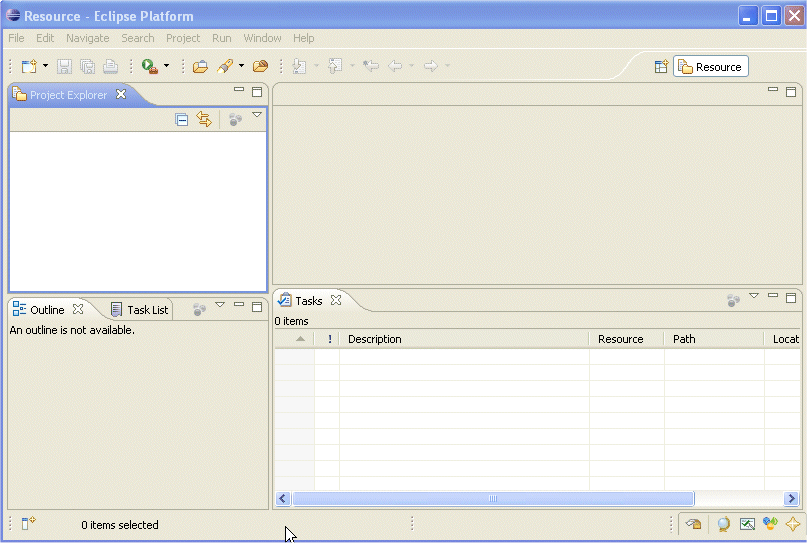Screen dimensions: 807x543
Task: Sort by the Resource column header
Action: (626, 339)
